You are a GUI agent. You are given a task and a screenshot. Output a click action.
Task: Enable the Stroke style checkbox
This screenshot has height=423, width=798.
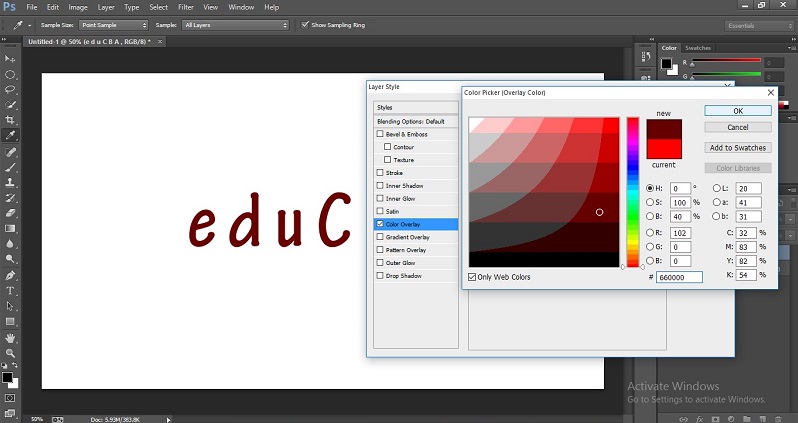(x=380, y=173)
